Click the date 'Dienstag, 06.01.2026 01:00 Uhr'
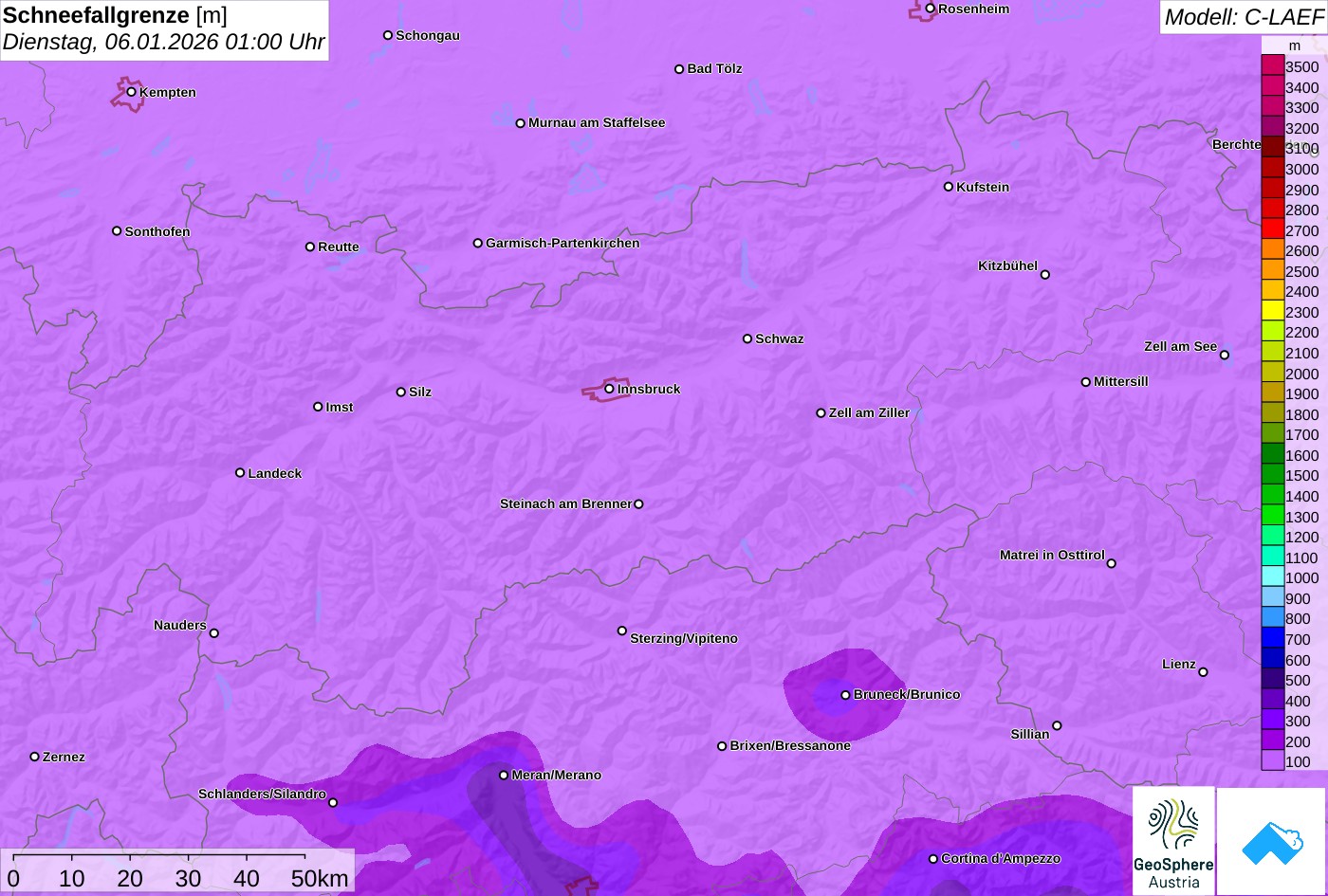The image size is (1328, 896). coord(164,42)
